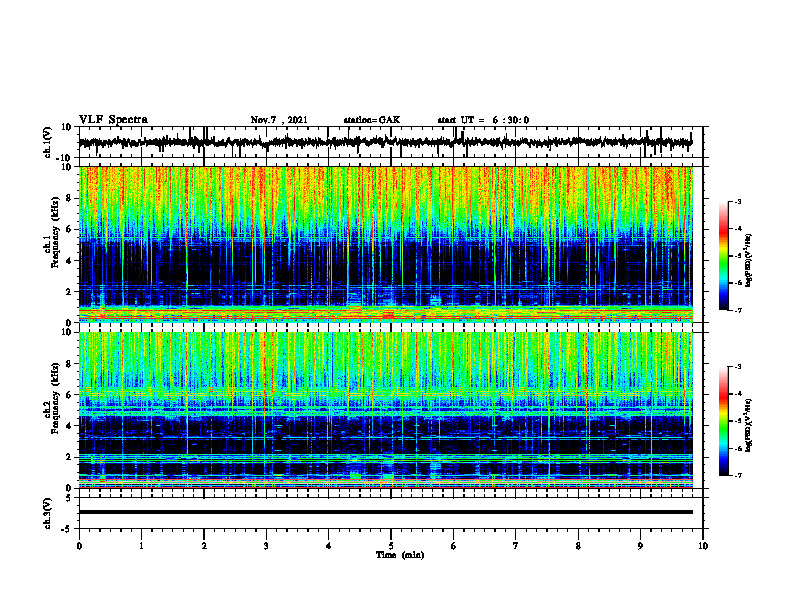
Task: Click the ch.1 frequency spectrogram plot
Action: coord(386,244)
